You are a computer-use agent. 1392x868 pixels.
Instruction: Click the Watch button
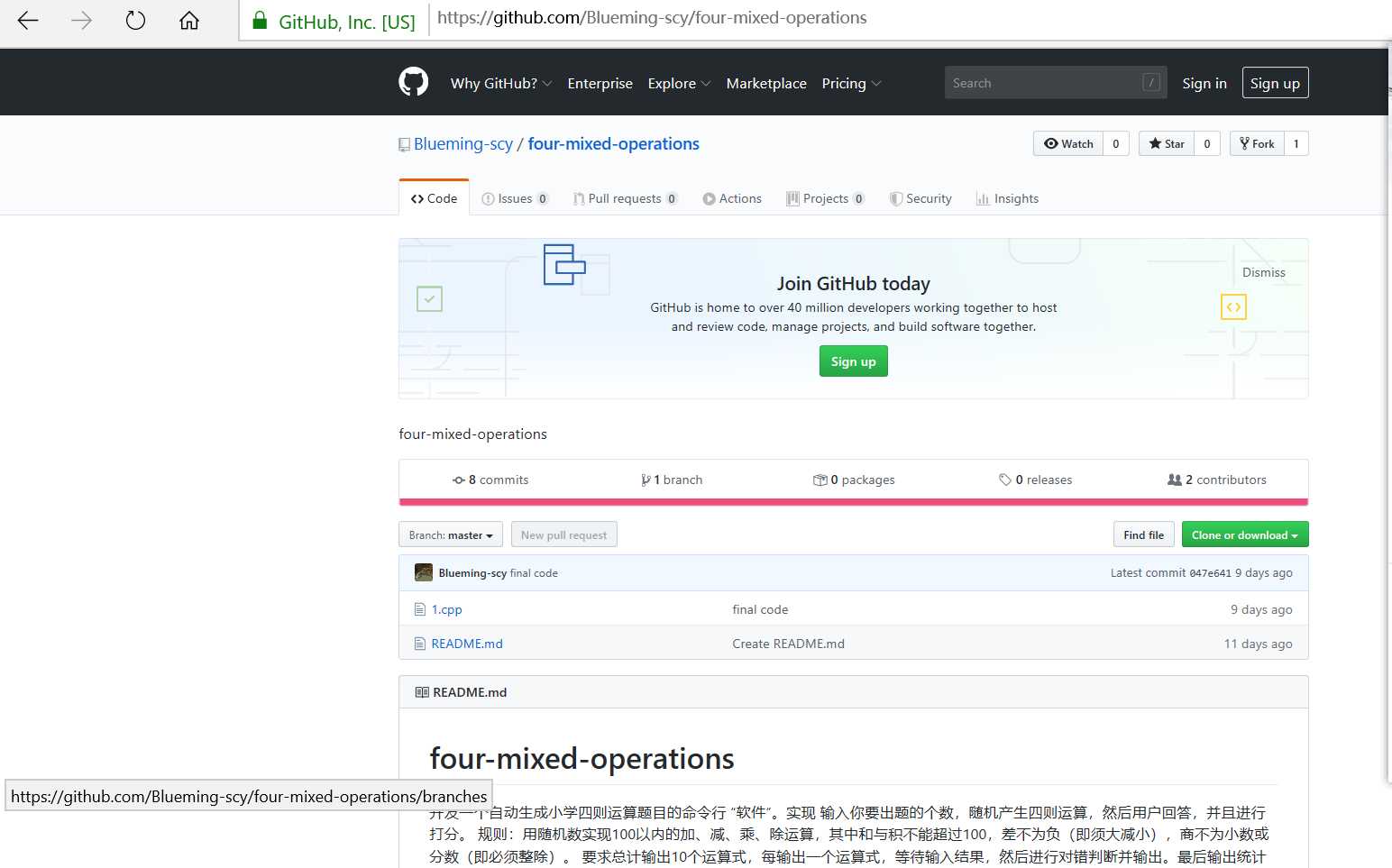click(1068, 143)
